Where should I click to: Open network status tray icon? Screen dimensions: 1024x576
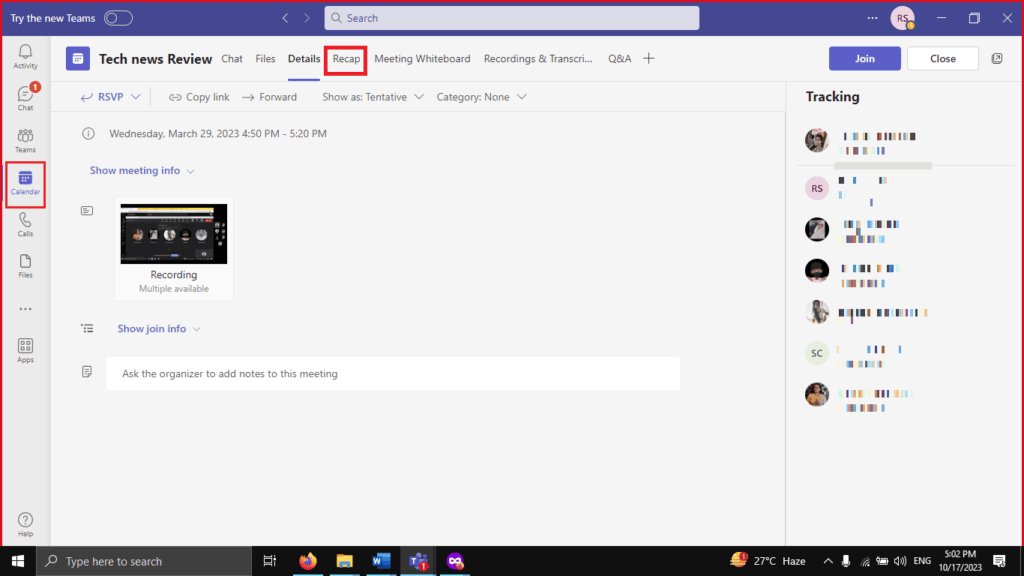click(865, 561)
